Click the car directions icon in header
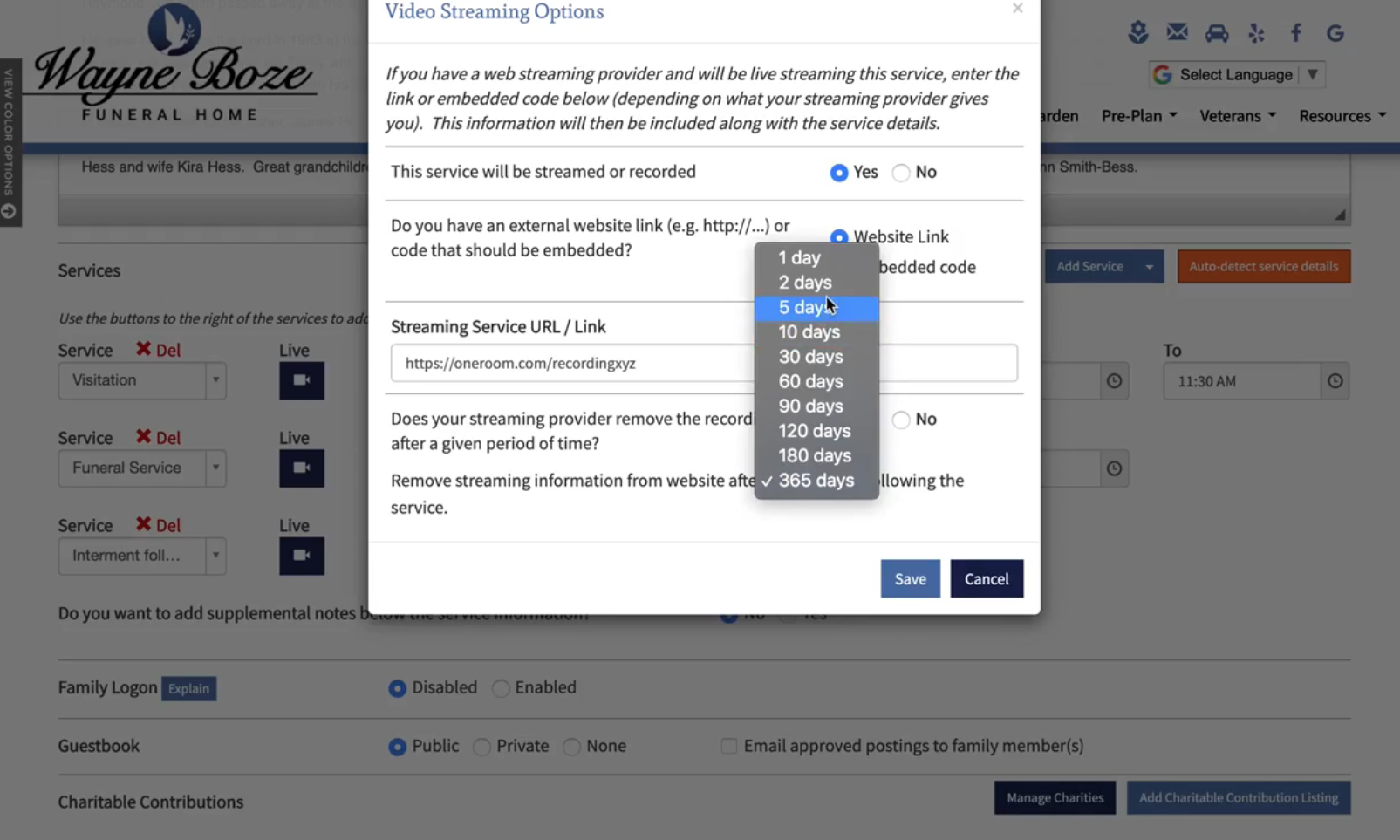The image size is (1400, 840). coord(1216,33)
